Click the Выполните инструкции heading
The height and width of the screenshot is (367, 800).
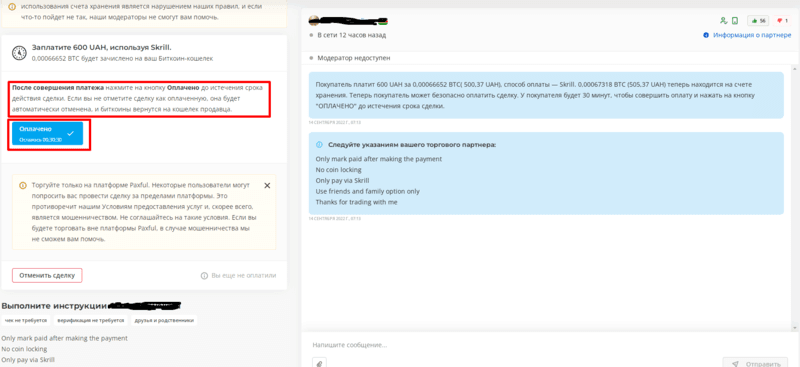(x=54, y=306)
